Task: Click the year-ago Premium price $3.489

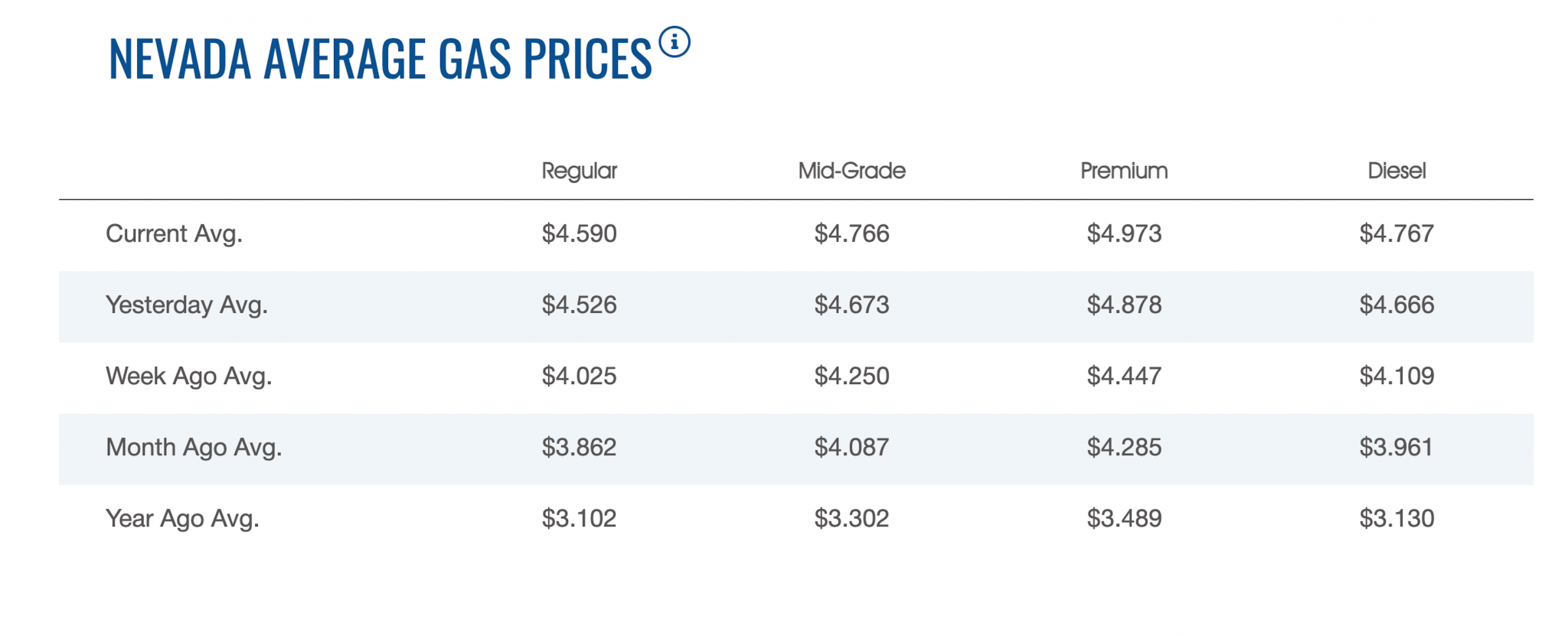Action: (x=1124, y=518)
